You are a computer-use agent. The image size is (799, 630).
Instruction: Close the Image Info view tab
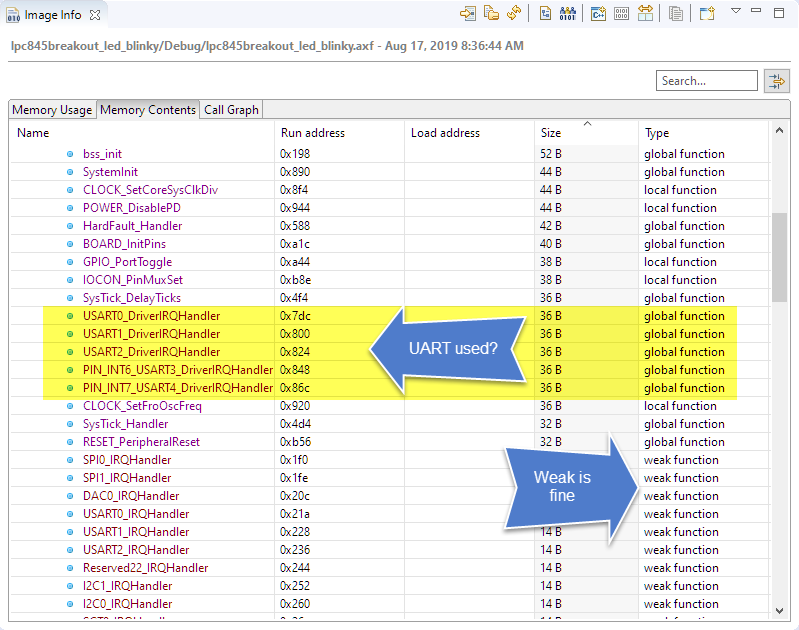pyautogui.click(x=94, y=16)
